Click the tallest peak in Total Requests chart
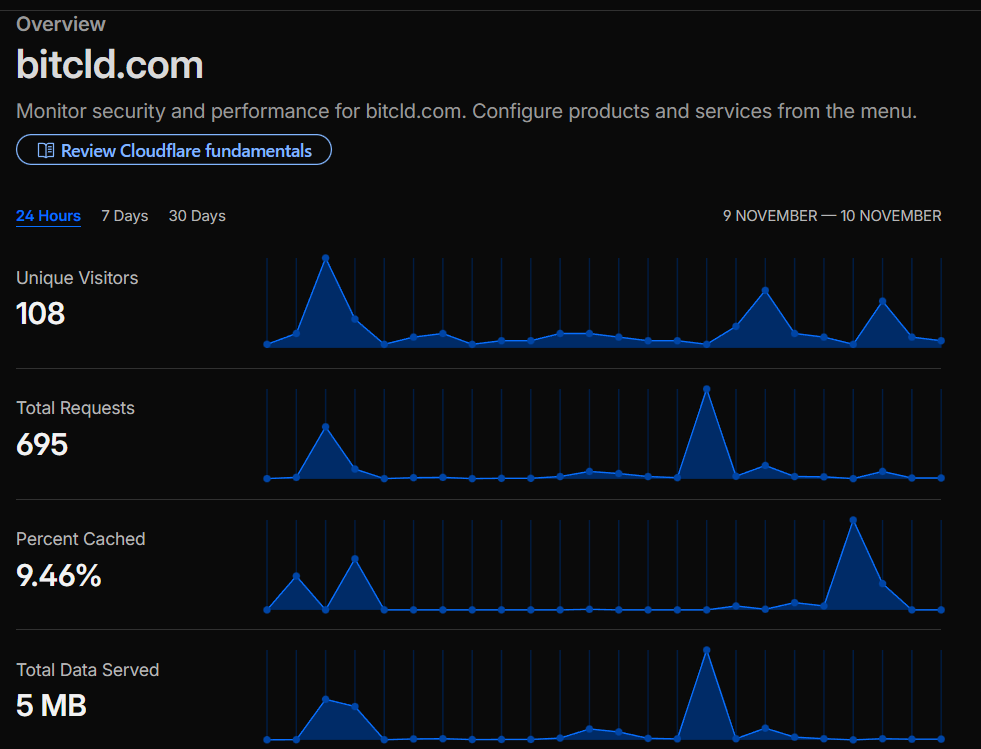Screen dimensions: 981x749 (707, 389)
